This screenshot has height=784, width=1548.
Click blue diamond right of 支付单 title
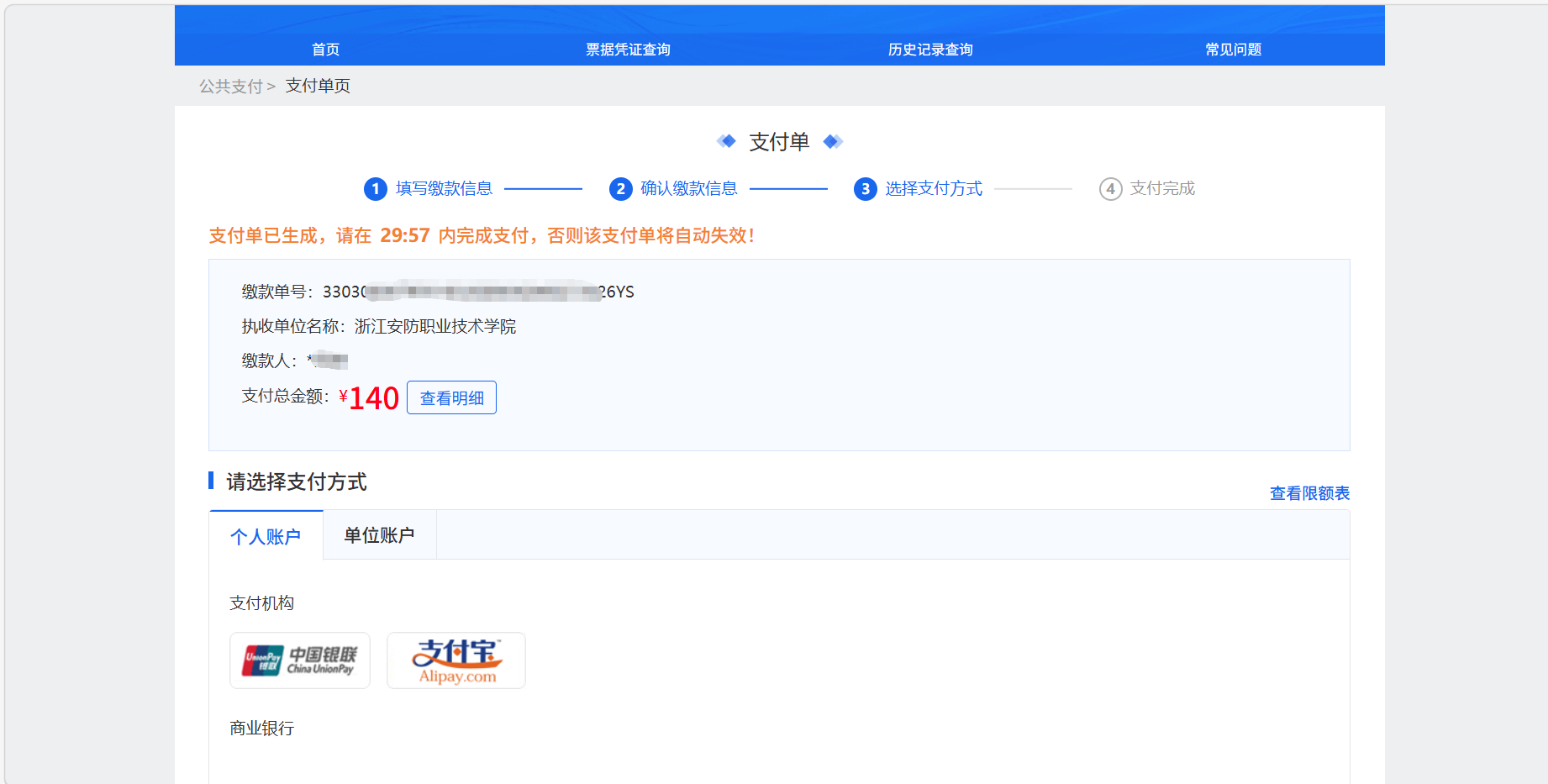833,141
